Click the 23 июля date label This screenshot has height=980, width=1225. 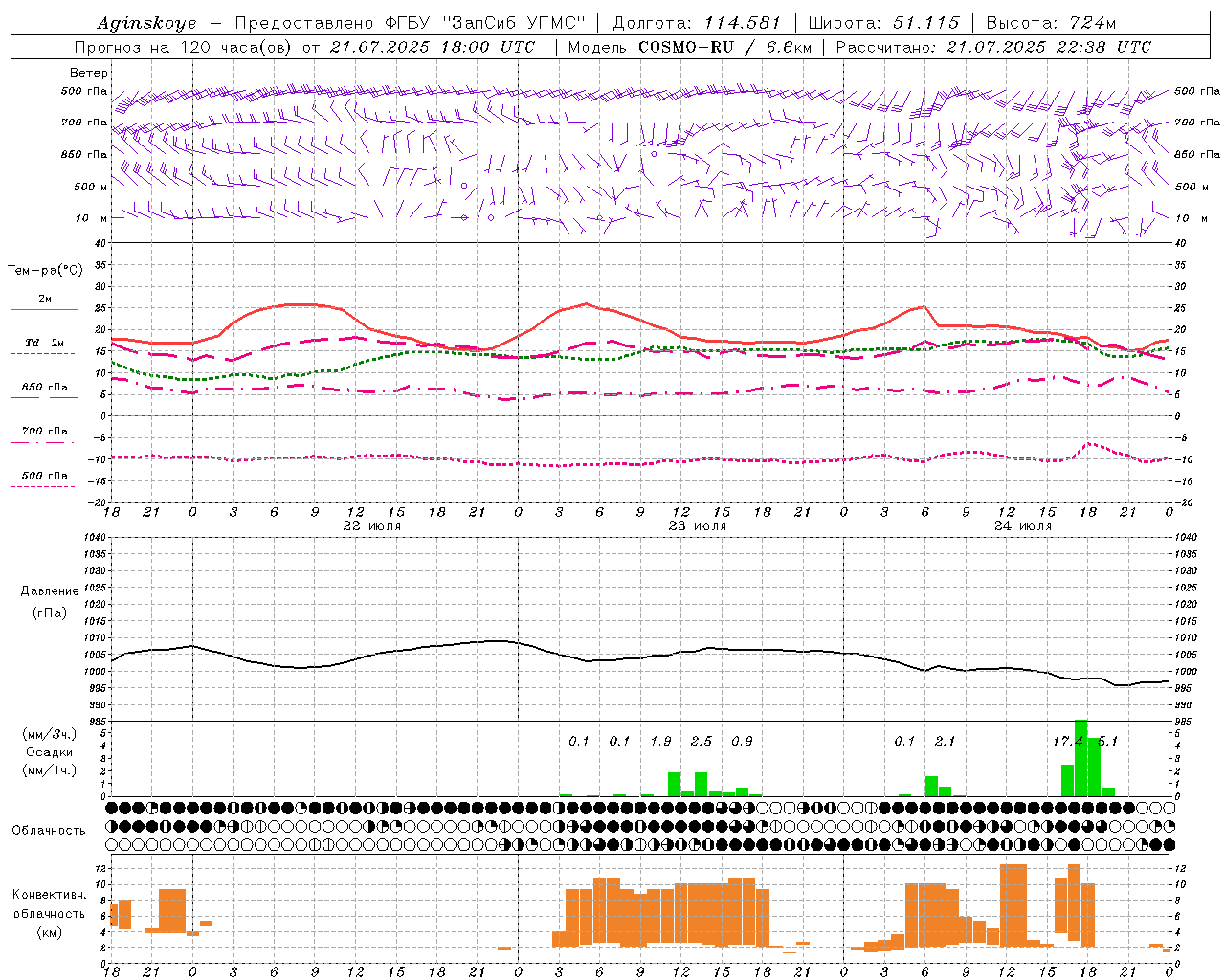tap(698, 526)
